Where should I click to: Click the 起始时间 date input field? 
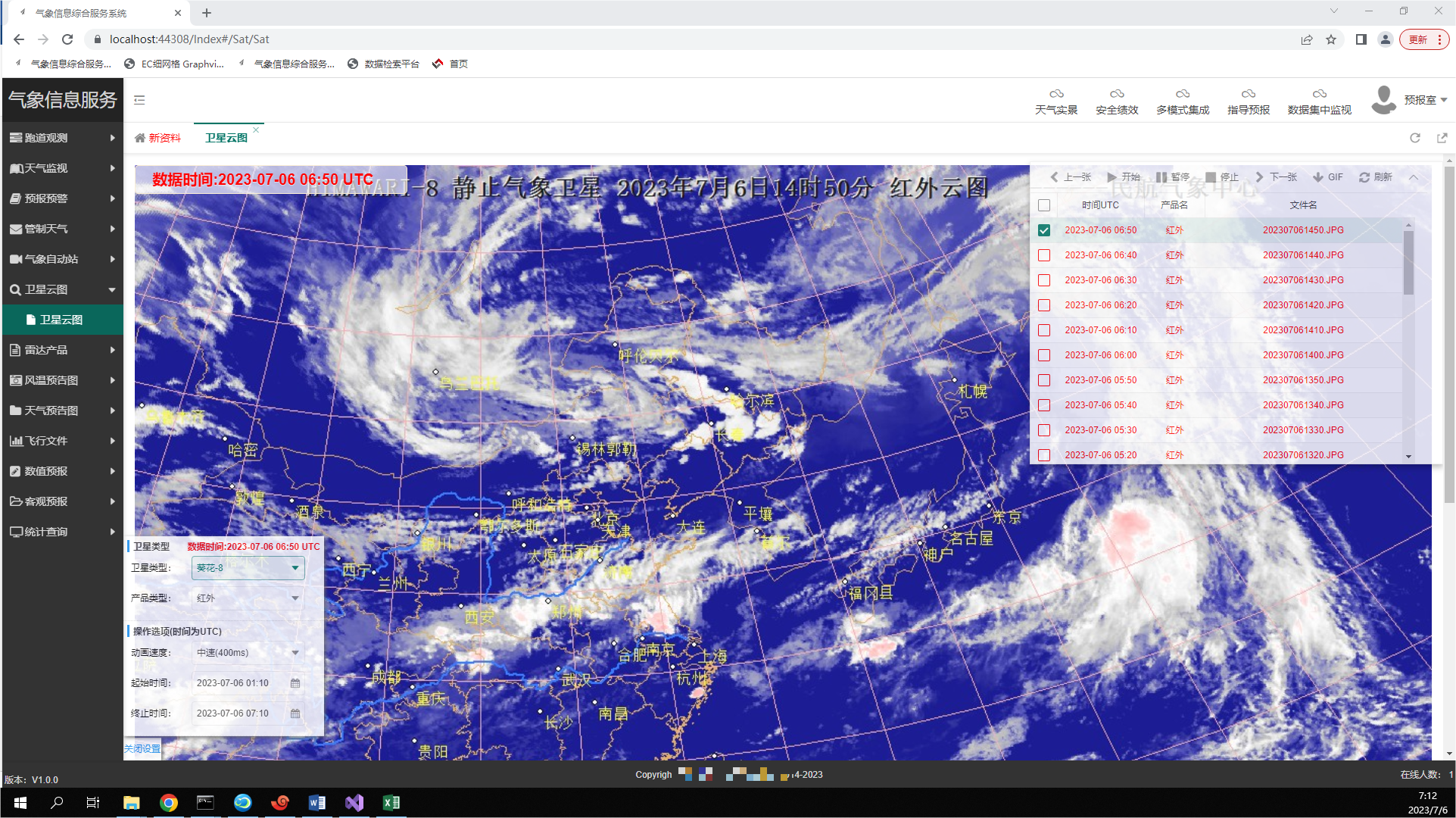pos(248,683)
